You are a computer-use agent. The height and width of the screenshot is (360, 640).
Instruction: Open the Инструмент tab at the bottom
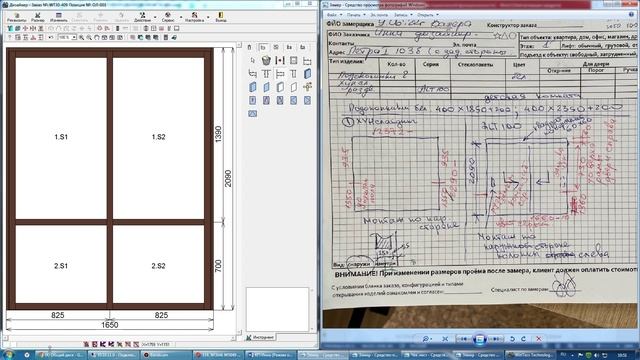(261, 337)
